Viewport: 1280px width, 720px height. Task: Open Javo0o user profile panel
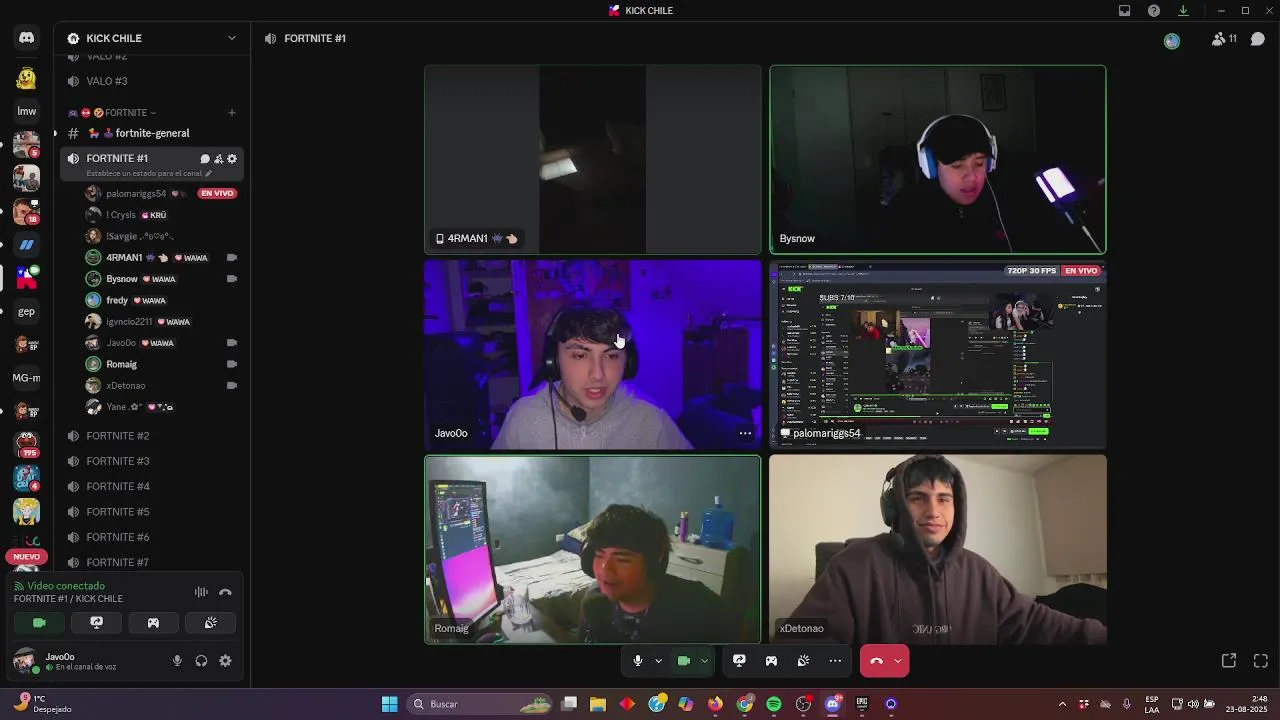tap(66, 661)
